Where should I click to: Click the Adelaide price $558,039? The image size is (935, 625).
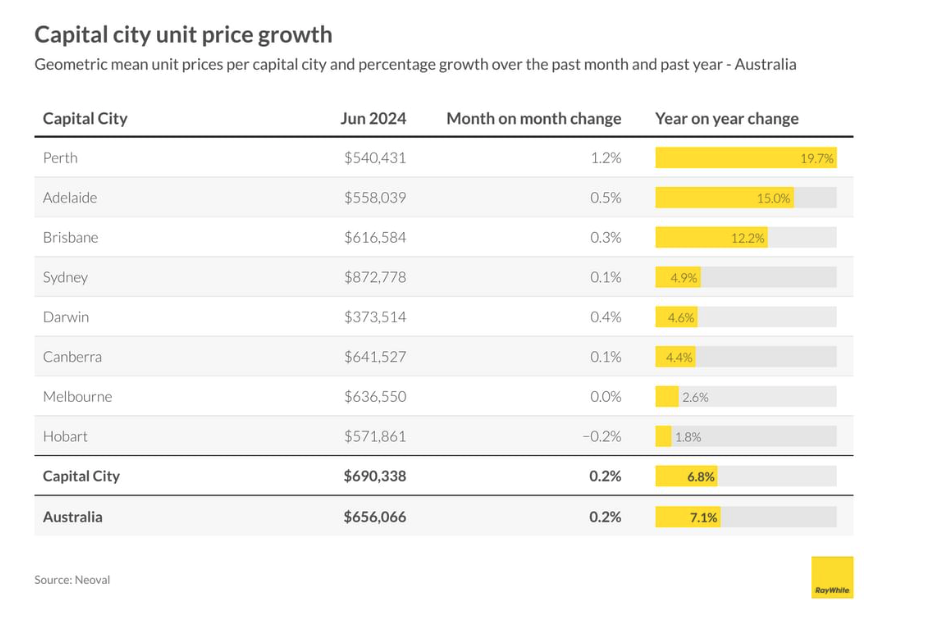375,198
